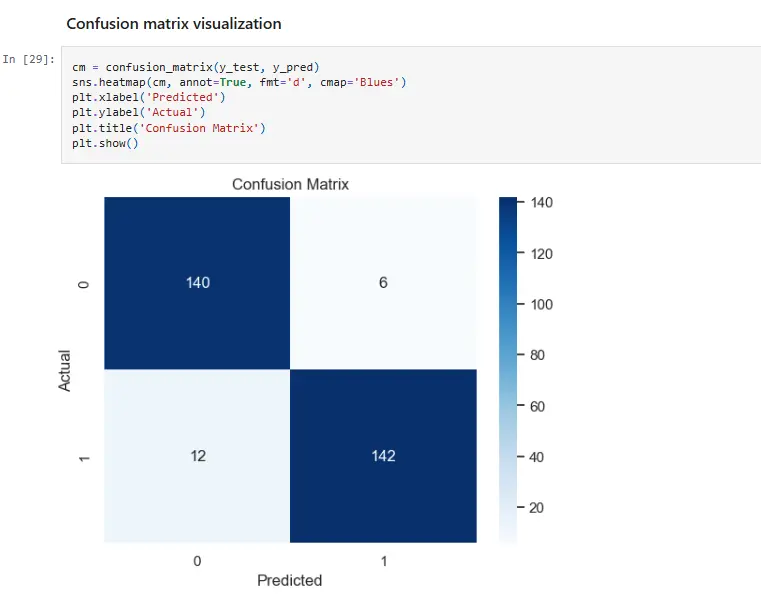
Task: Click the "Confusion Matrix" plot title
Action: 290,185
